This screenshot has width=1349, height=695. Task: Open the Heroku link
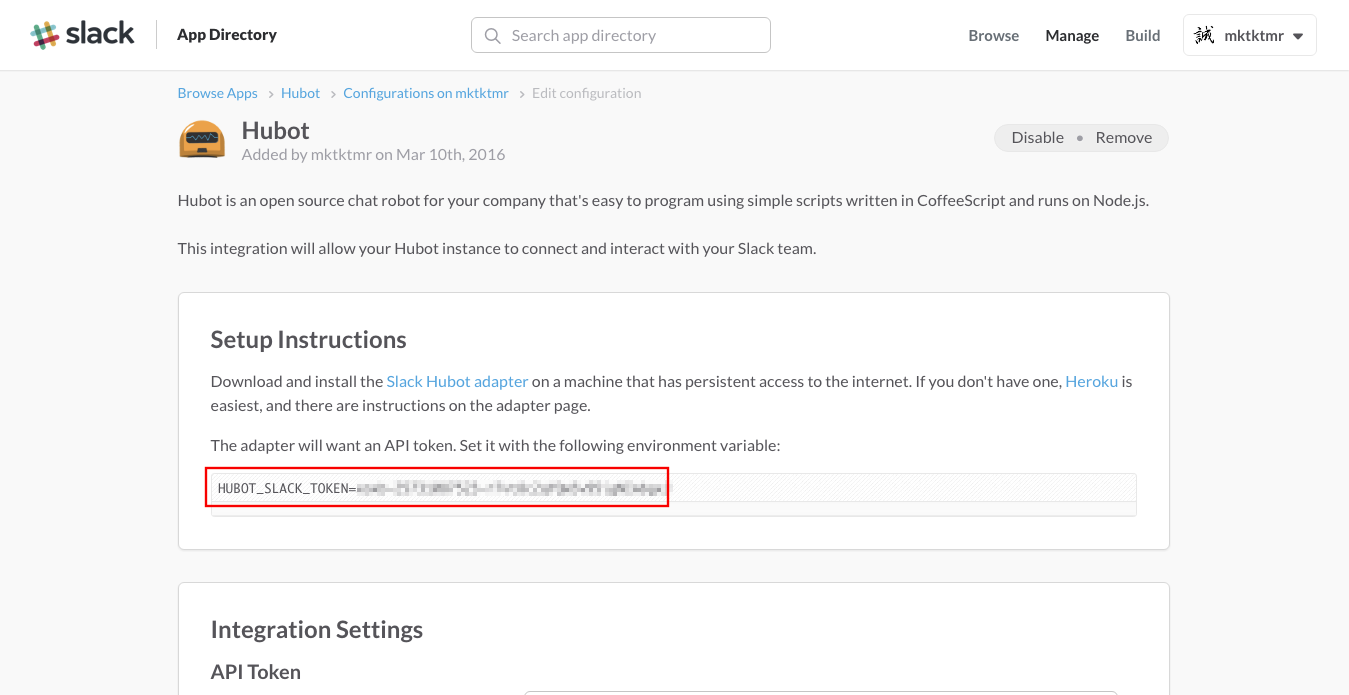pyautogui.click(x=1092, y=381)
